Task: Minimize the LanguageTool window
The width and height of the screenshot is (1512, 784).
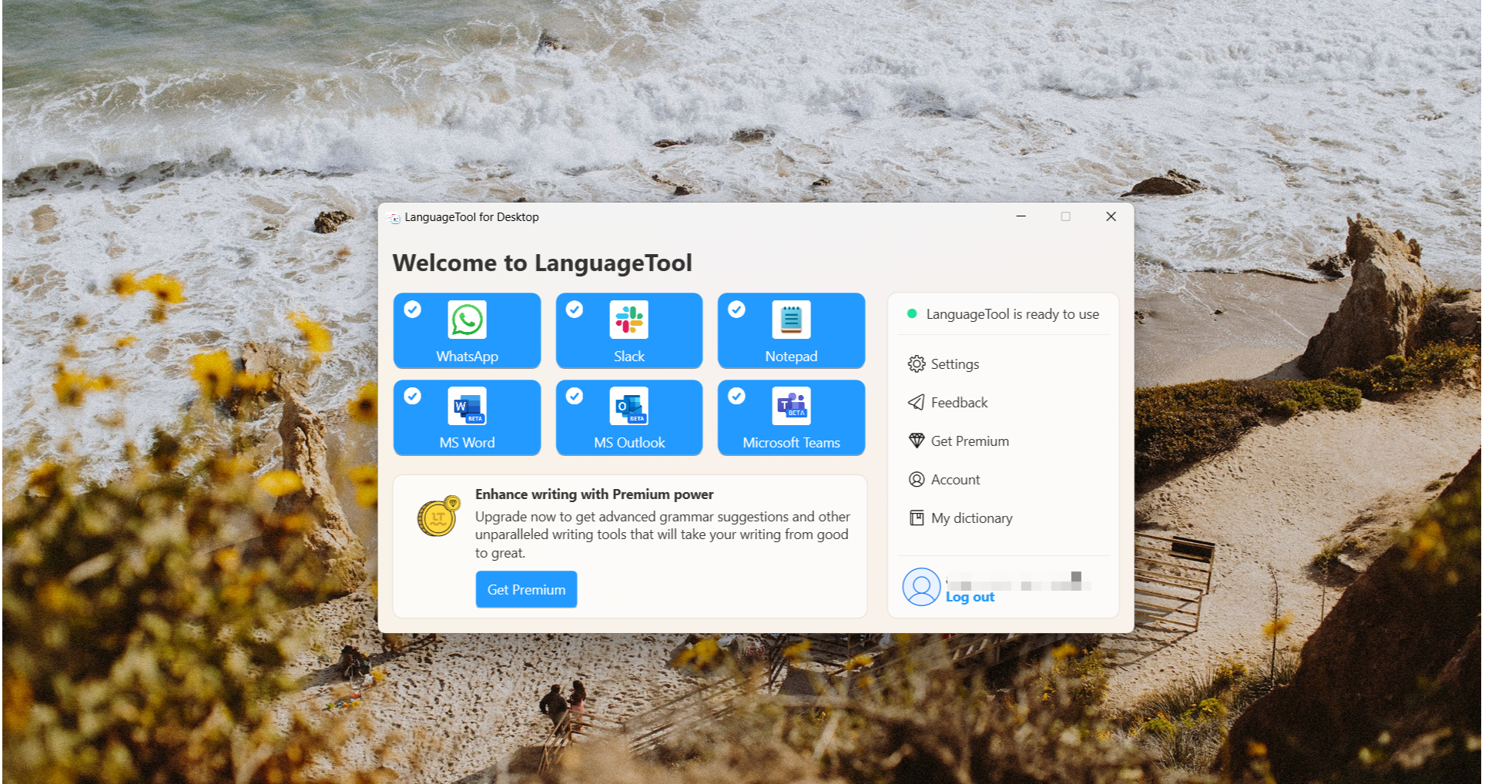Action: pyautogui.click(x=1021, y=216)
